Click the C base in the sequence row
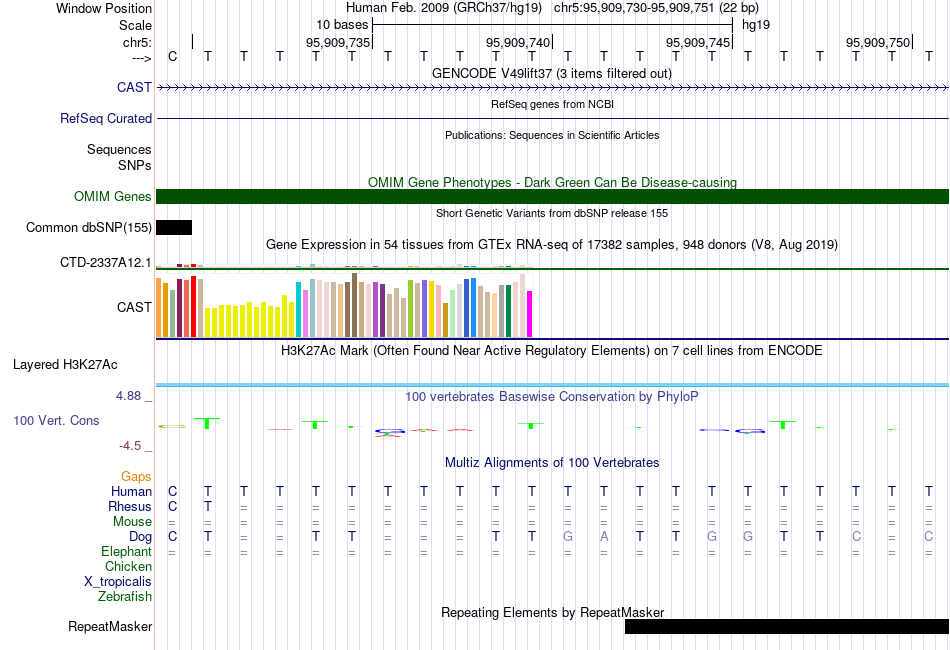This screenshot has width=950, height=650. [x=173, y=56]
